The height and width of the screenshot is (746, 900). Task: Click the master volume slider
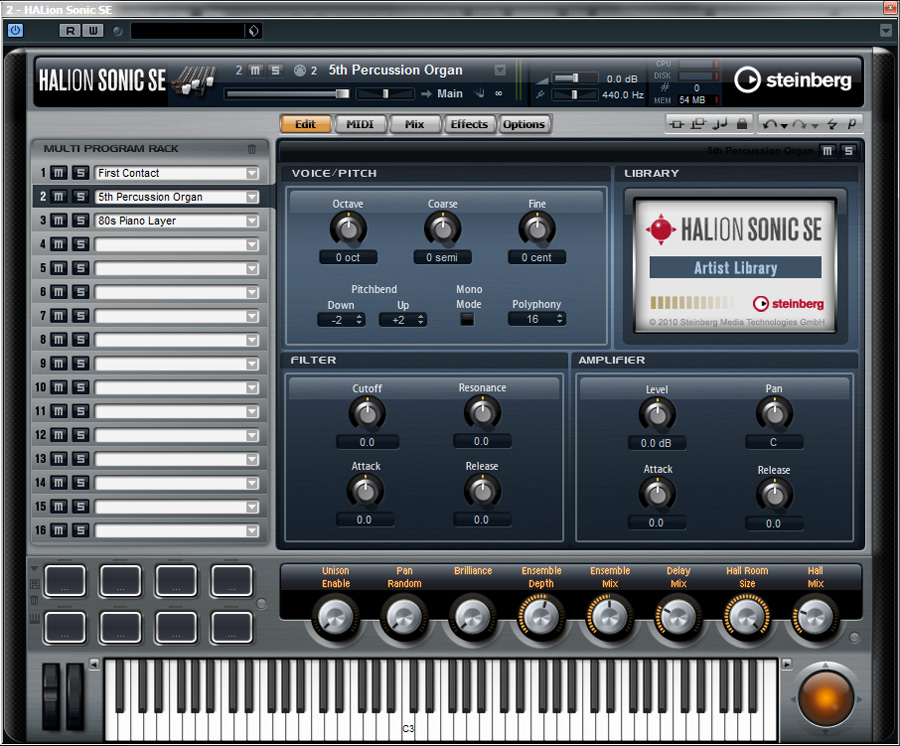point(574,78)
